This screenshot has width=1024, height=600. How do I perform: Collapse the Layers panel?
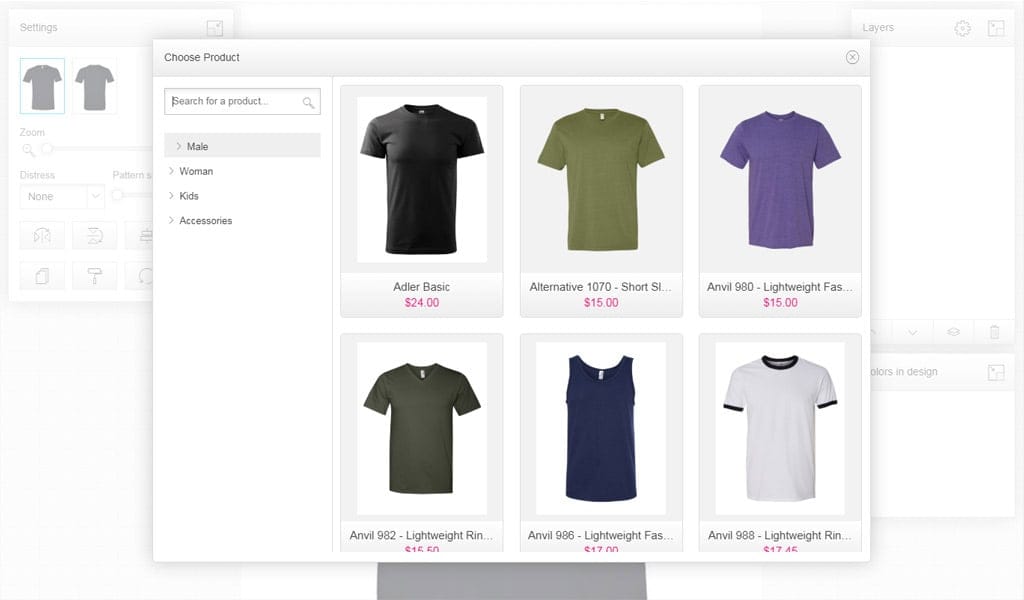point(995,28)
